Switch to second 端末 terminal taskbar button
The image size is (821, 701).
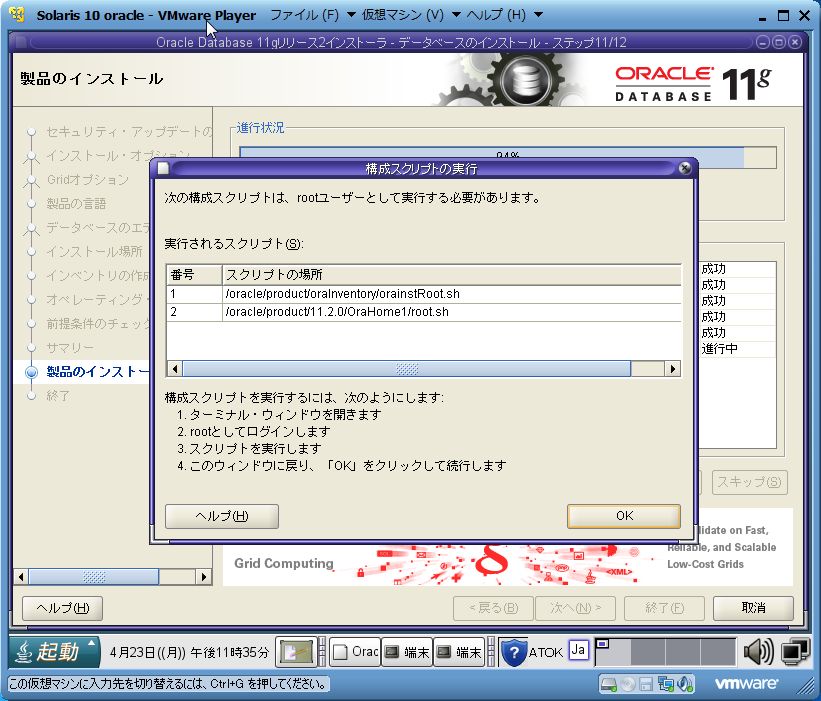459,652
